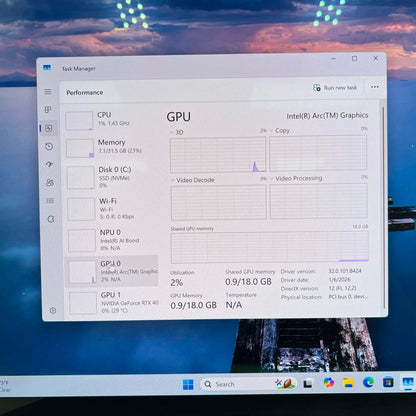The height and width of the screenshot is (416, 416).
Task: Click the 3D engine usage graph
Action: [x=218, y=155]
